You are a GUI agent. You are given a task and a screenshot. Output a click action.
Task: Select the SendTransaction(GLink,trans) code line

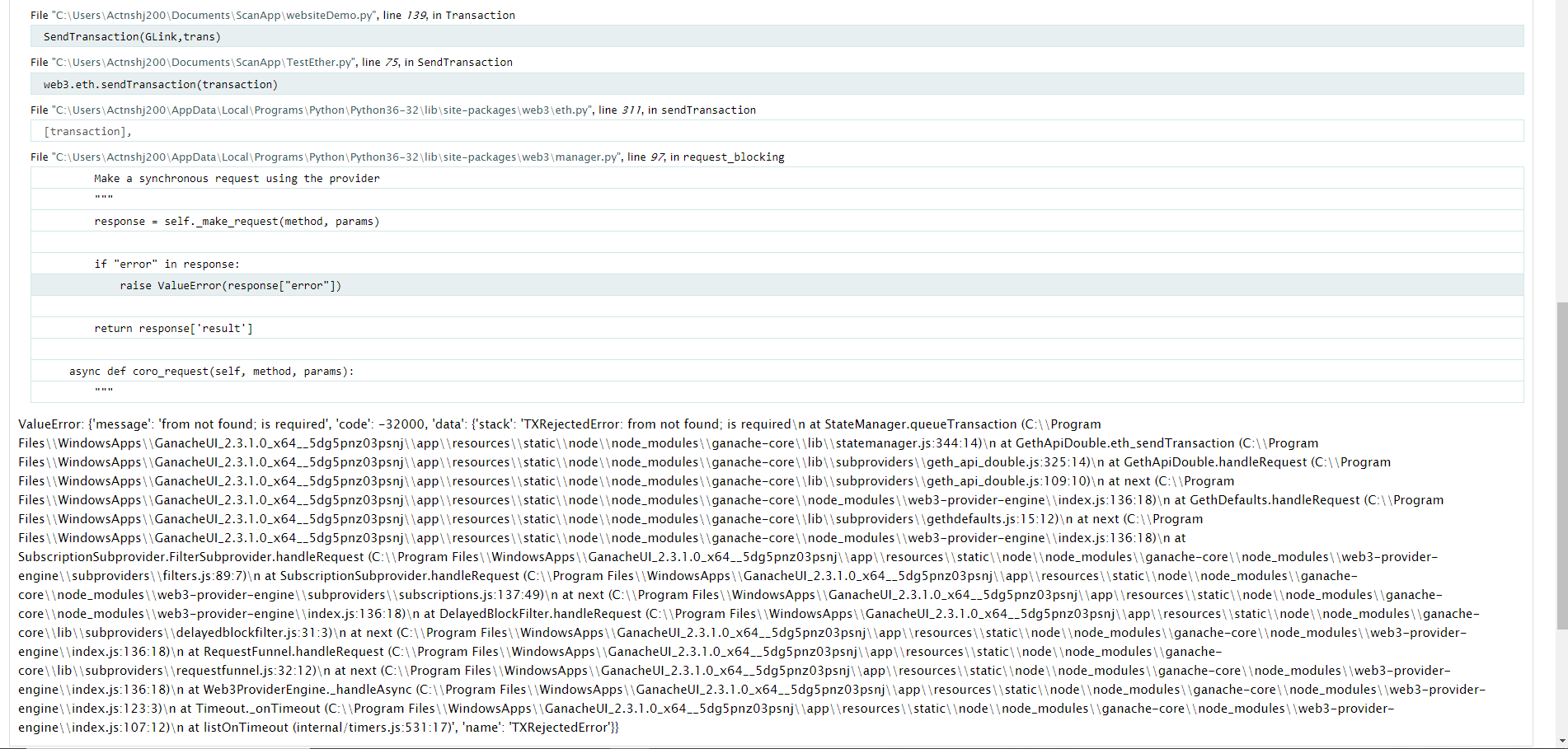pyautogui.click(x=777, y=36)
